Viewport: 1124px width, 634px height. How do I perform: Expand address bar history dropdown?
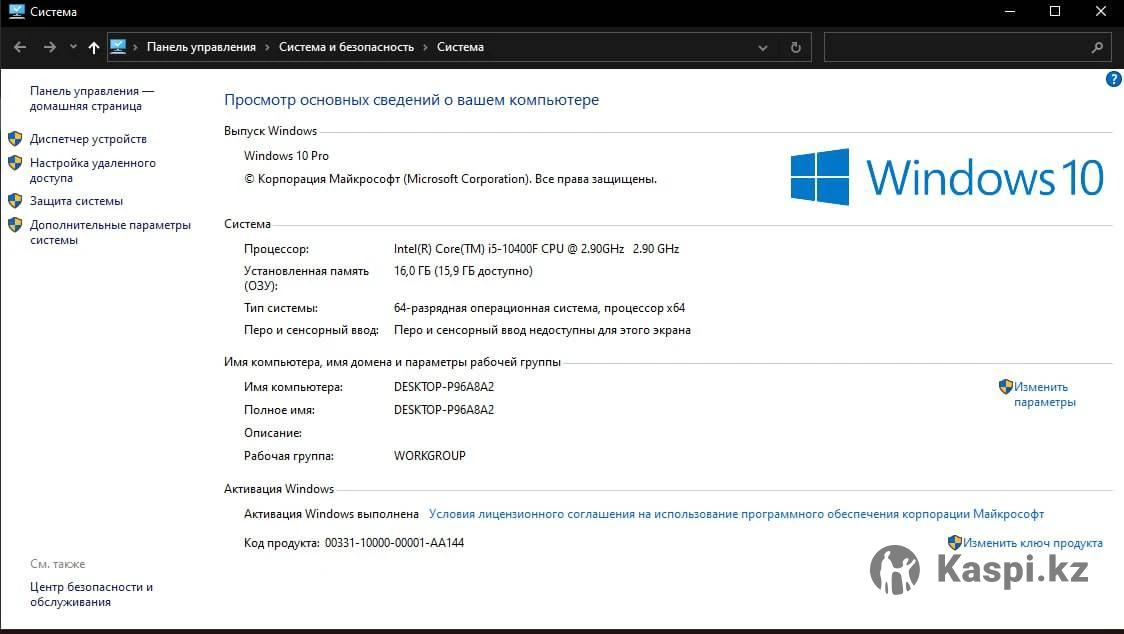coord(763,48)
